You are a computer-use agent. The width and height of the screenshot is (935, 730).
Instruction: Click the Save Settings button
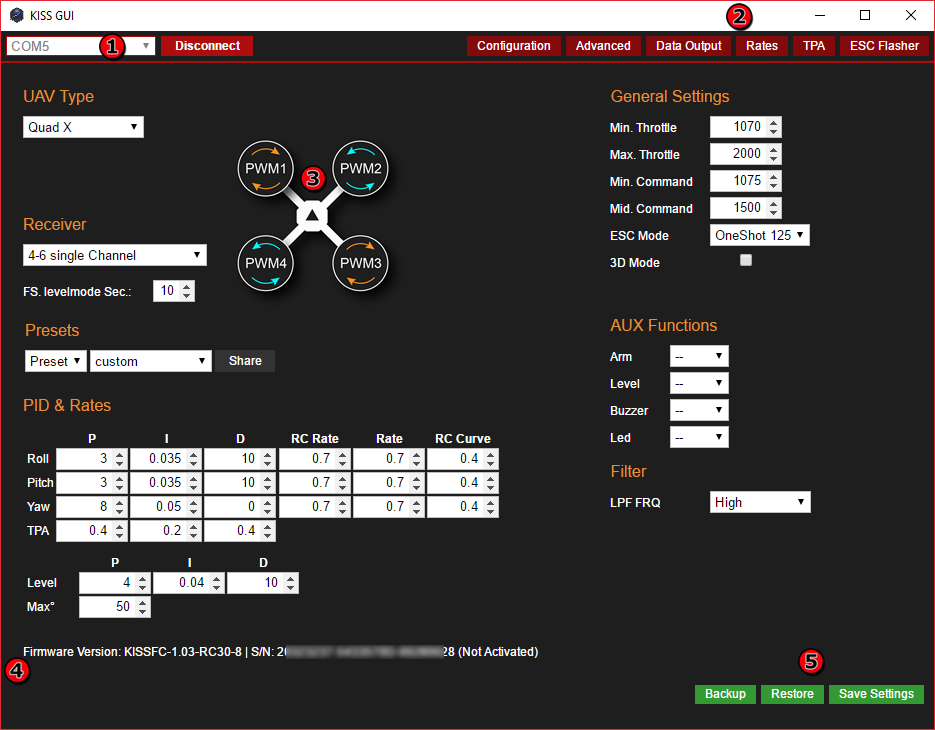tap(875, 694)
